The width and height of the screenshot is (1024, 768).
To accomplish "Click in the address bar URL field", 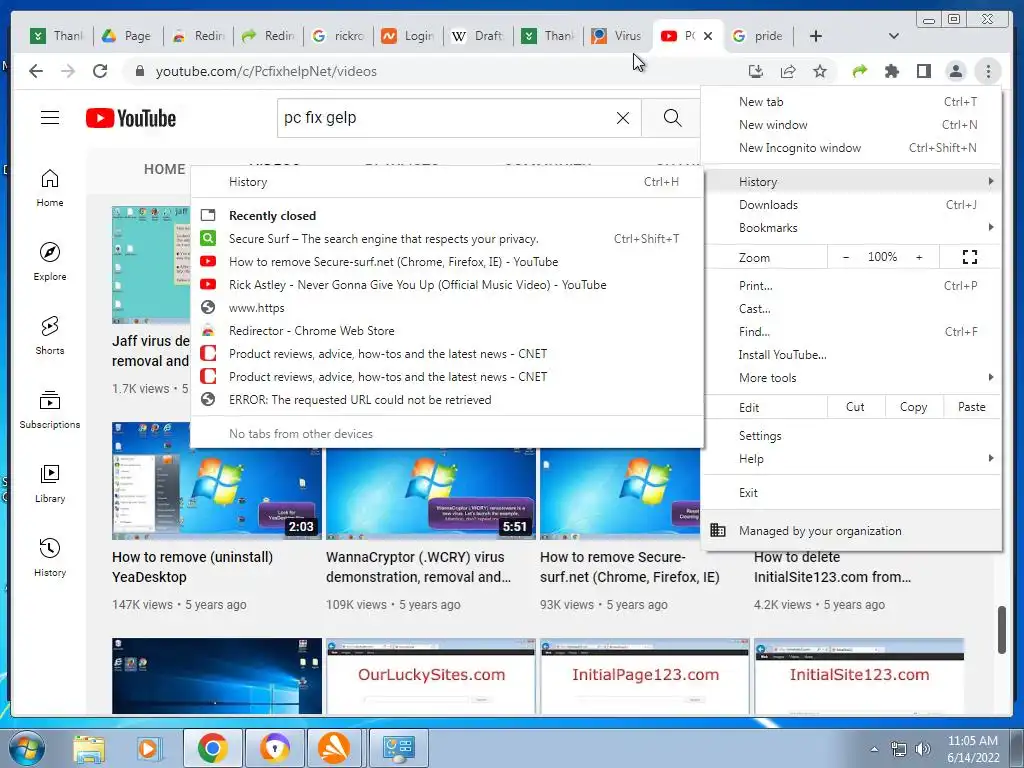I will pyautogui.click(x=431, y=71).
